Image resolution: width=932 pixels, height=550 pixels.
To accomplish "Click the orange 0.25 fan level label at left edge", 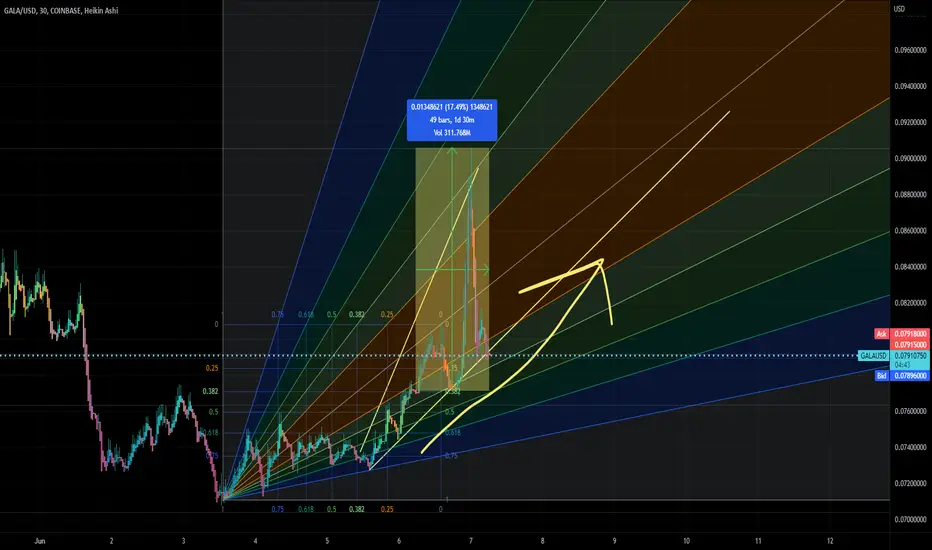I will coord(212,369).
